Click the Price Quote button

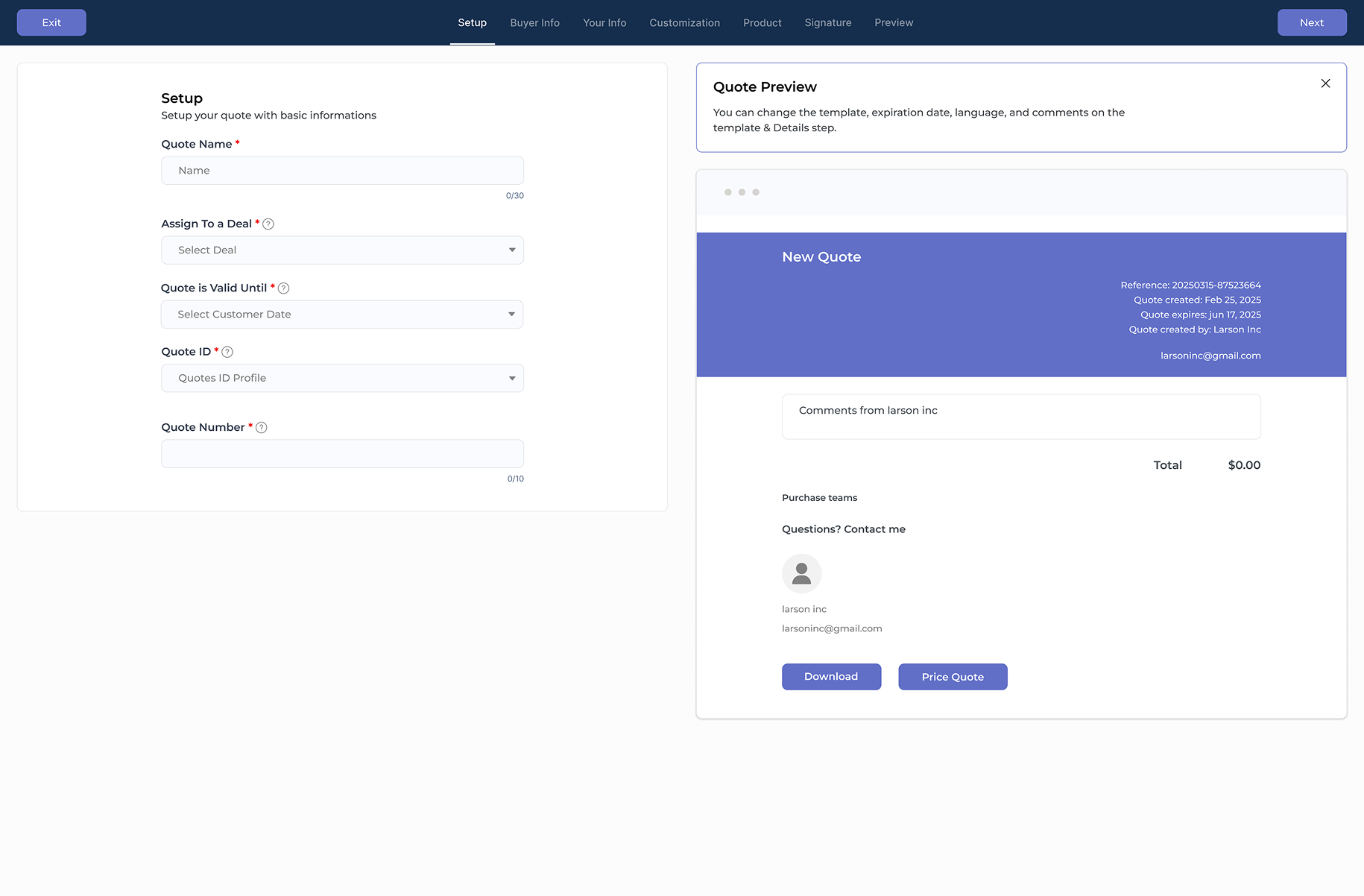953,677
